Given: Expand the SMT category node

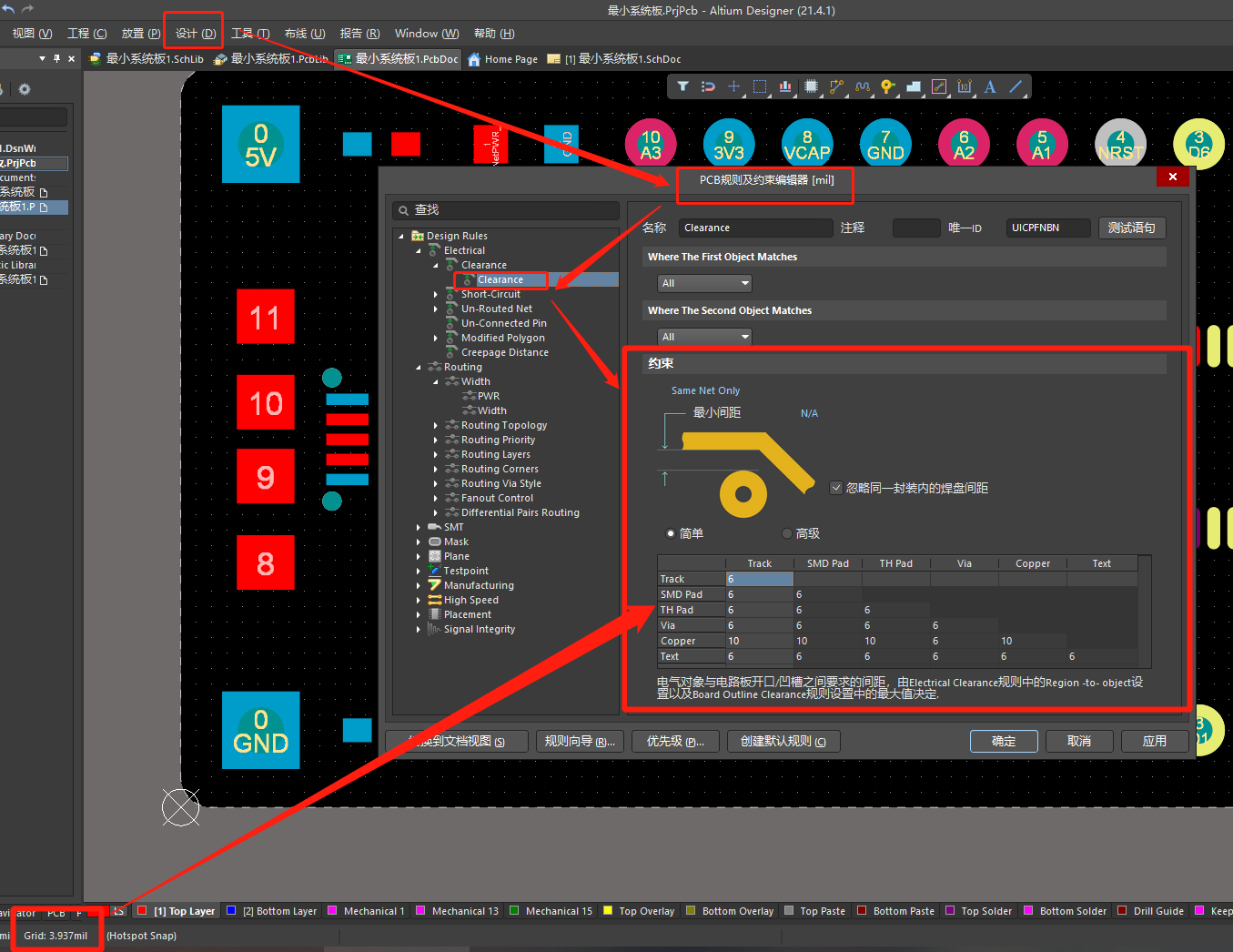Looking at the screenshot, I should point(419,527).
